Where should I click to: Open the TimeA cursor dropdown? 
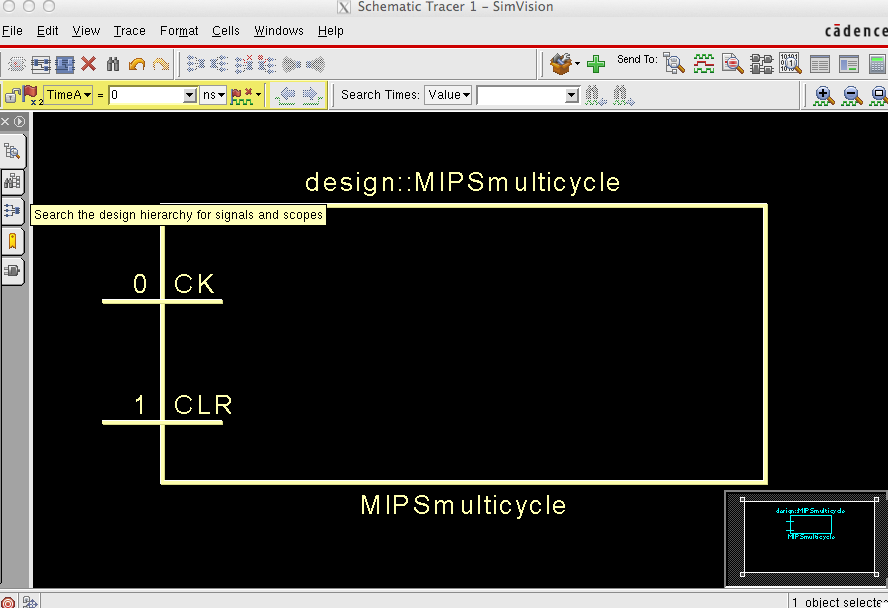[x=69, y=95]
